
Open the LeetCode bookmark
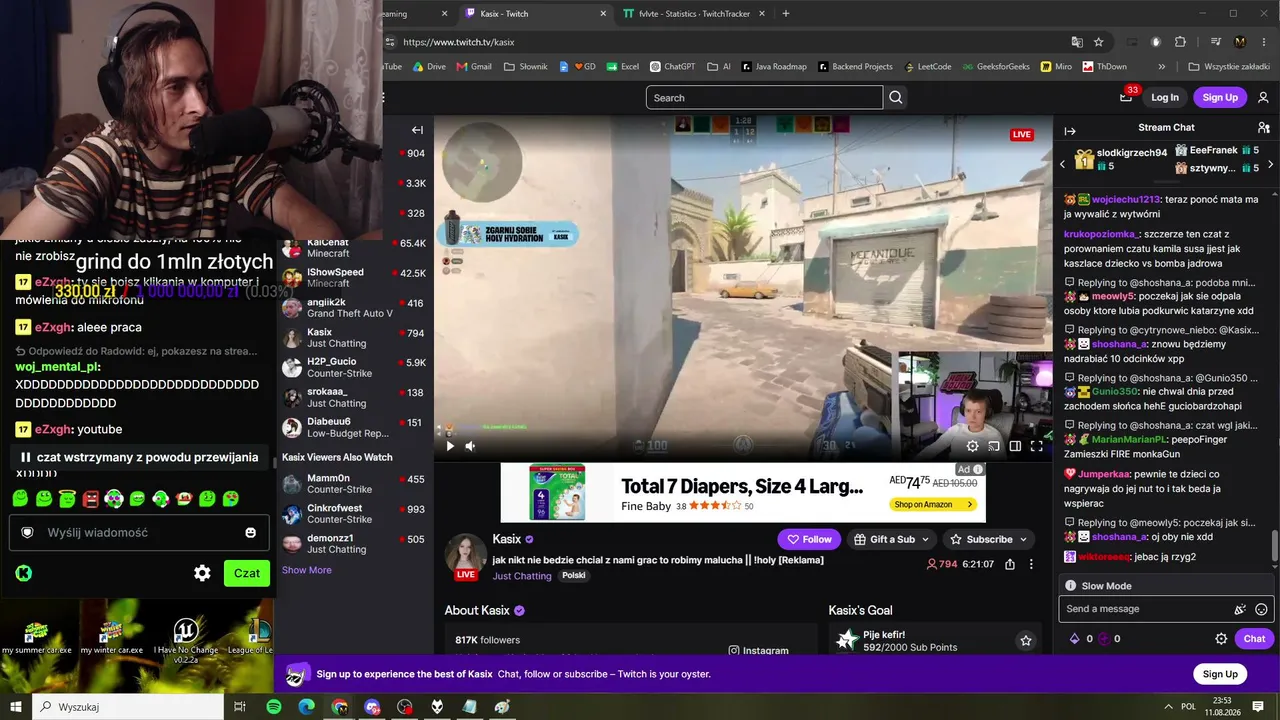(929, 67)
